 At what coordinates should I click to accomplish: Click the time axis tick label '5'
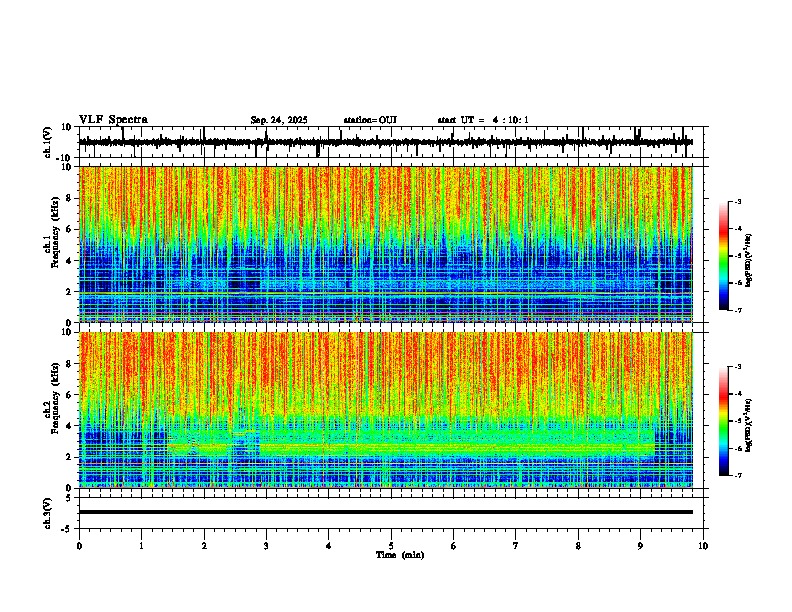point(391,546)
